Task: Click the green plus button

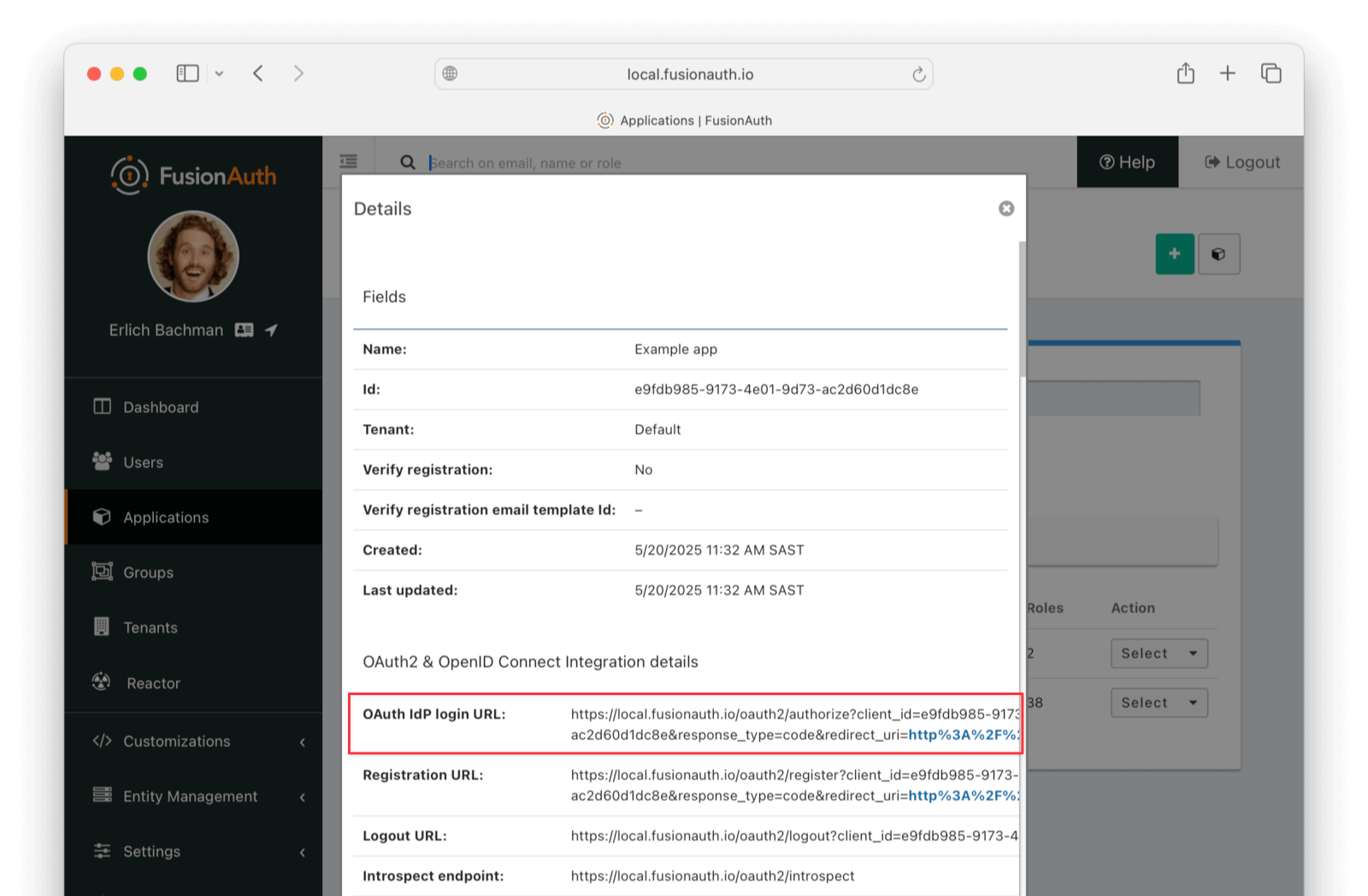Action: (x=1175, y=254)
